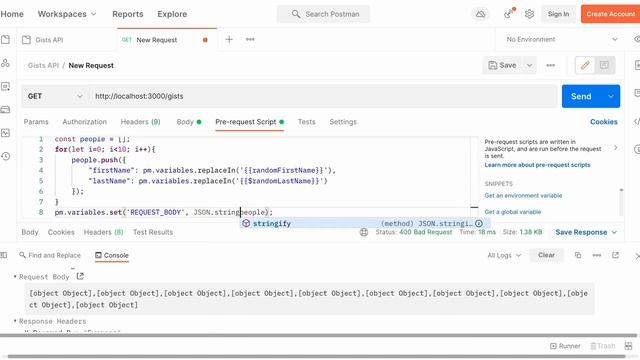Expand the Save Response dropdown
Screen dimensions: 640x360
(x=614, y=232)
